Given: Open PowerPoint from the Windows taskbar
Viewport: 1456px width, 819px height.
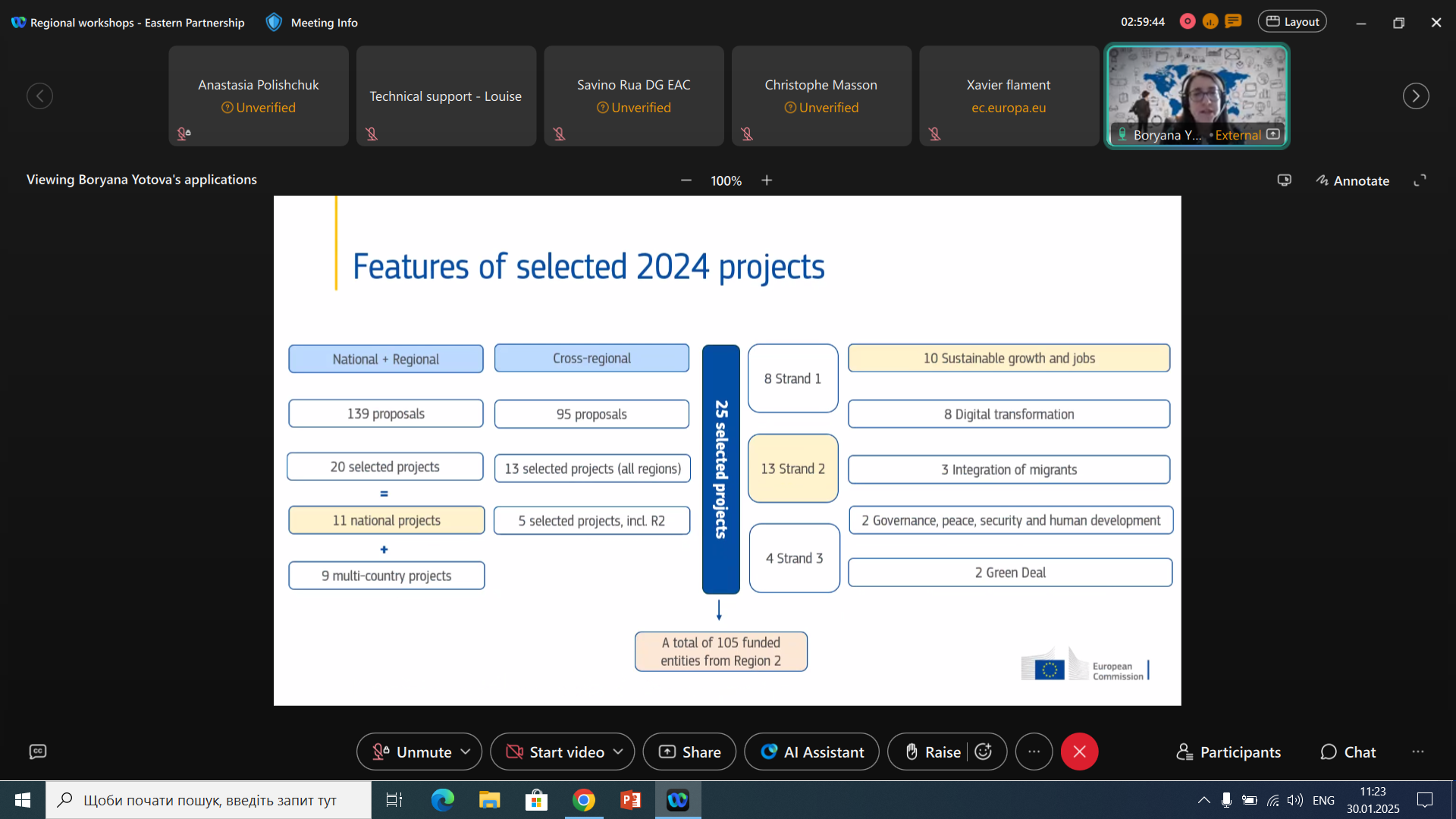Looking at the screenshot, I should pyautogui.click(x=630, y=800).
